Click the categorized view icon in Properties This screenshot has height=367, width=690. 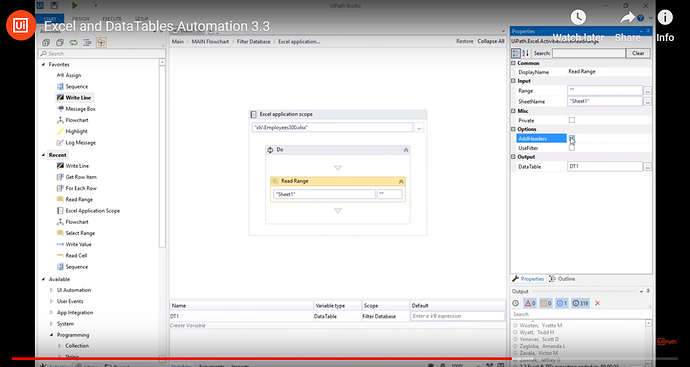point(516,53)
